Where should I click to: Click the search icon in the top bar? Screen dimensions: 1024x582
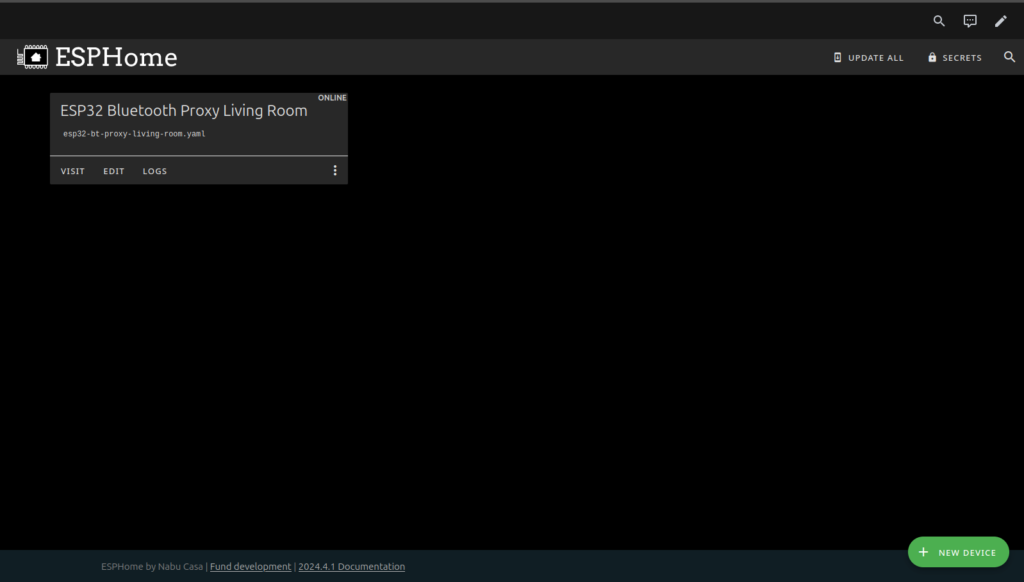[939, 21]
